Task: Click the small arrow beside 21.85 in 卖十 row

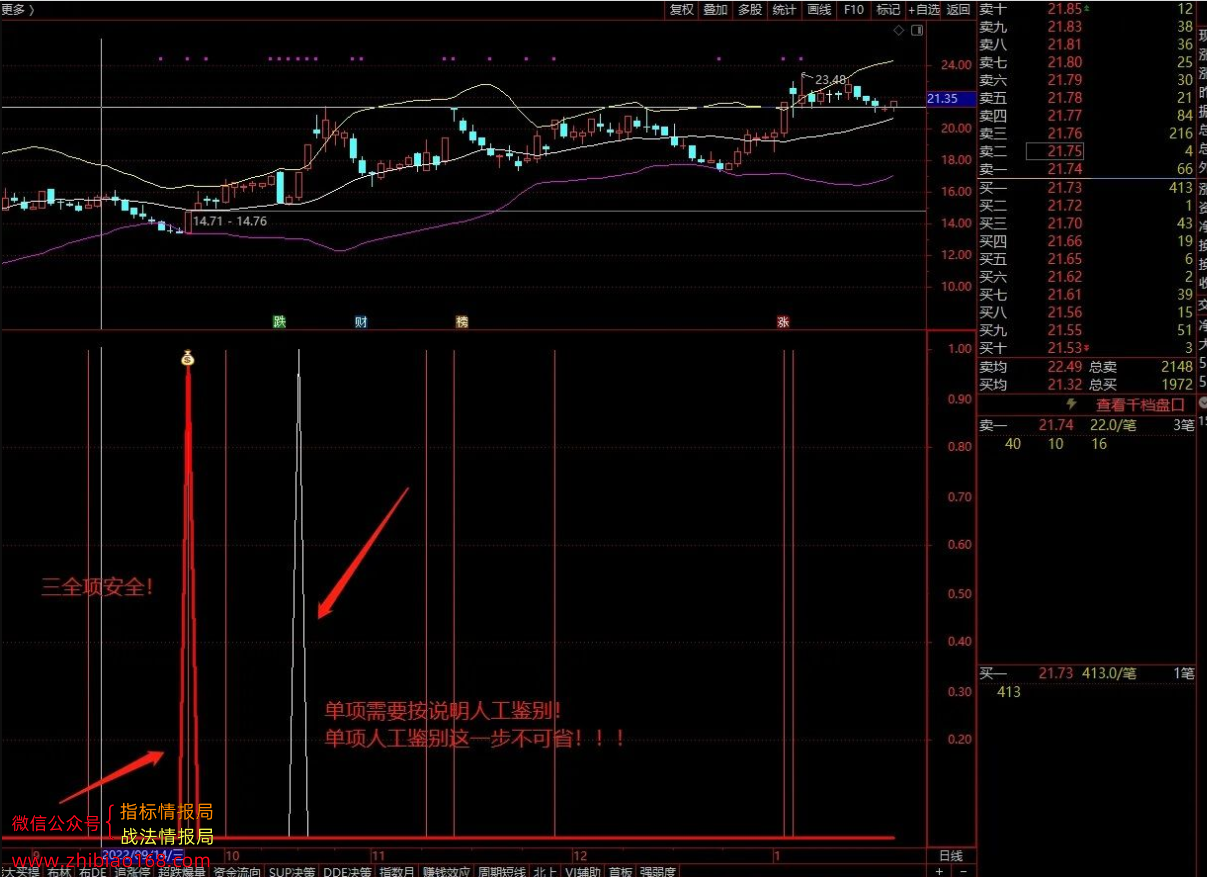Action: [x=1087, y=8]
